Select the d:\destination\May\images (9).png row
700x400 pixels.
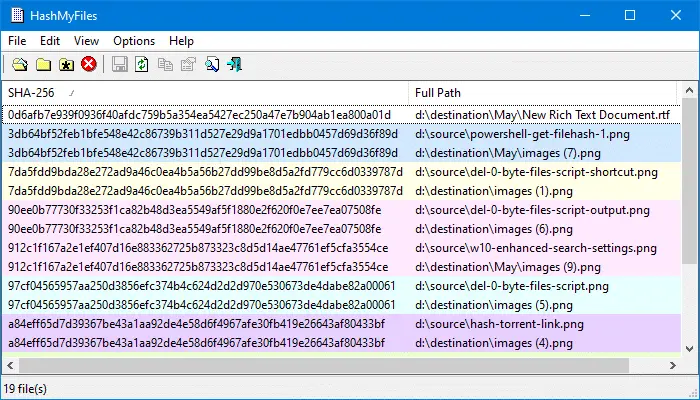(342, 267)
